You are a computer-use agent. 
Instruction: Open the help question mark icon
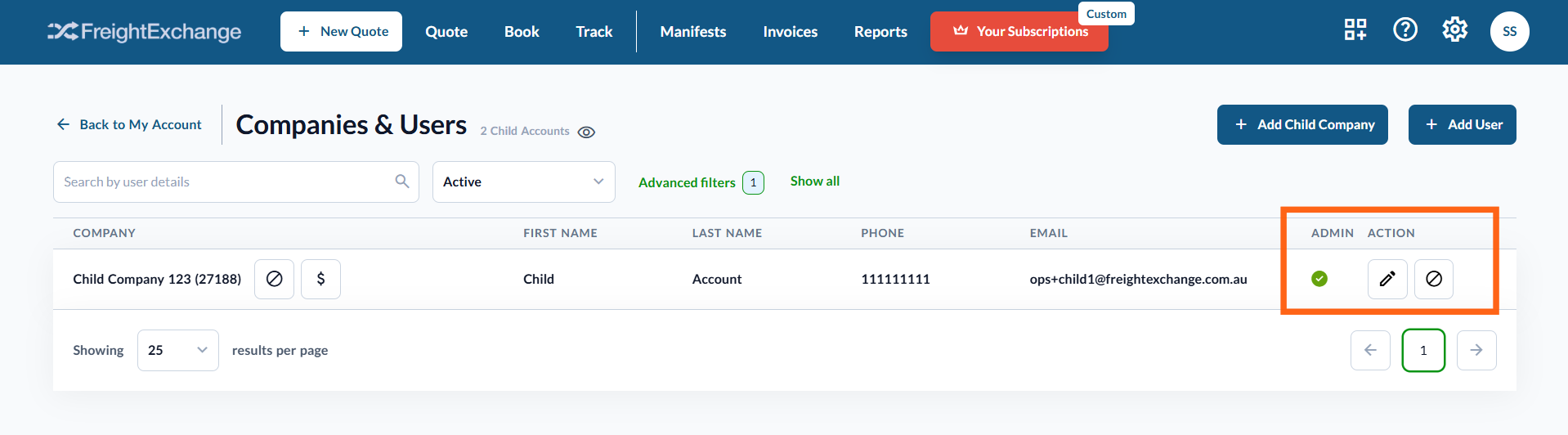tap(1405, 30)
